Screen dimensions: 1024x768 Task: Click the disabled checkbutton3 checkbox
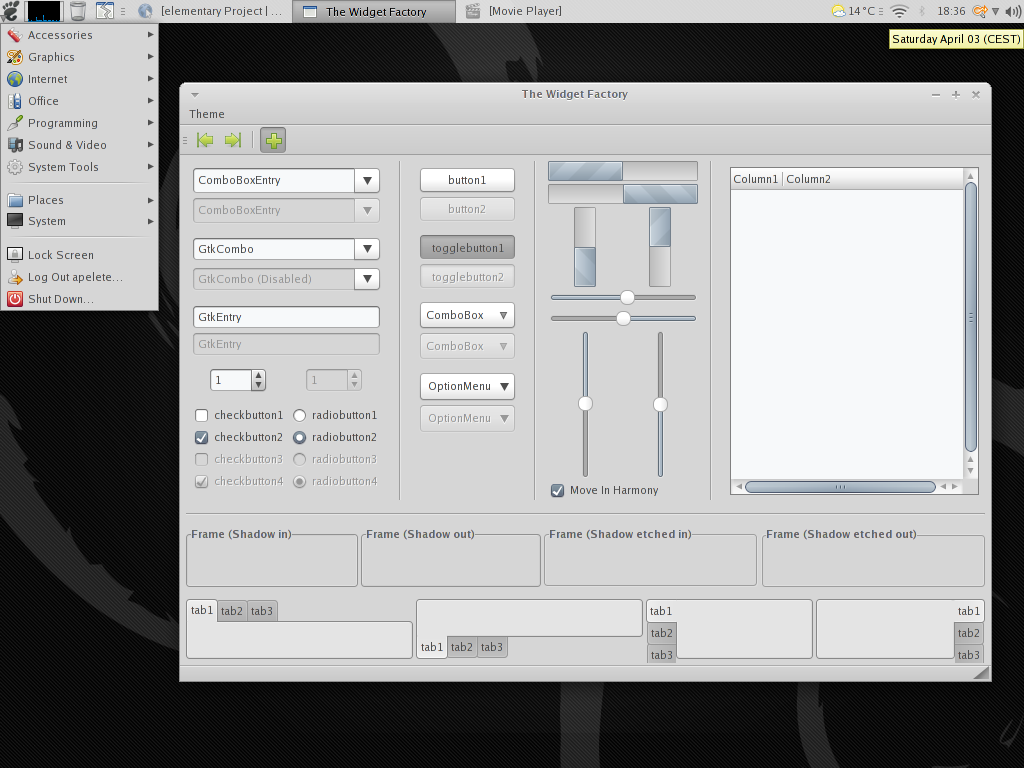coord(202,460)
